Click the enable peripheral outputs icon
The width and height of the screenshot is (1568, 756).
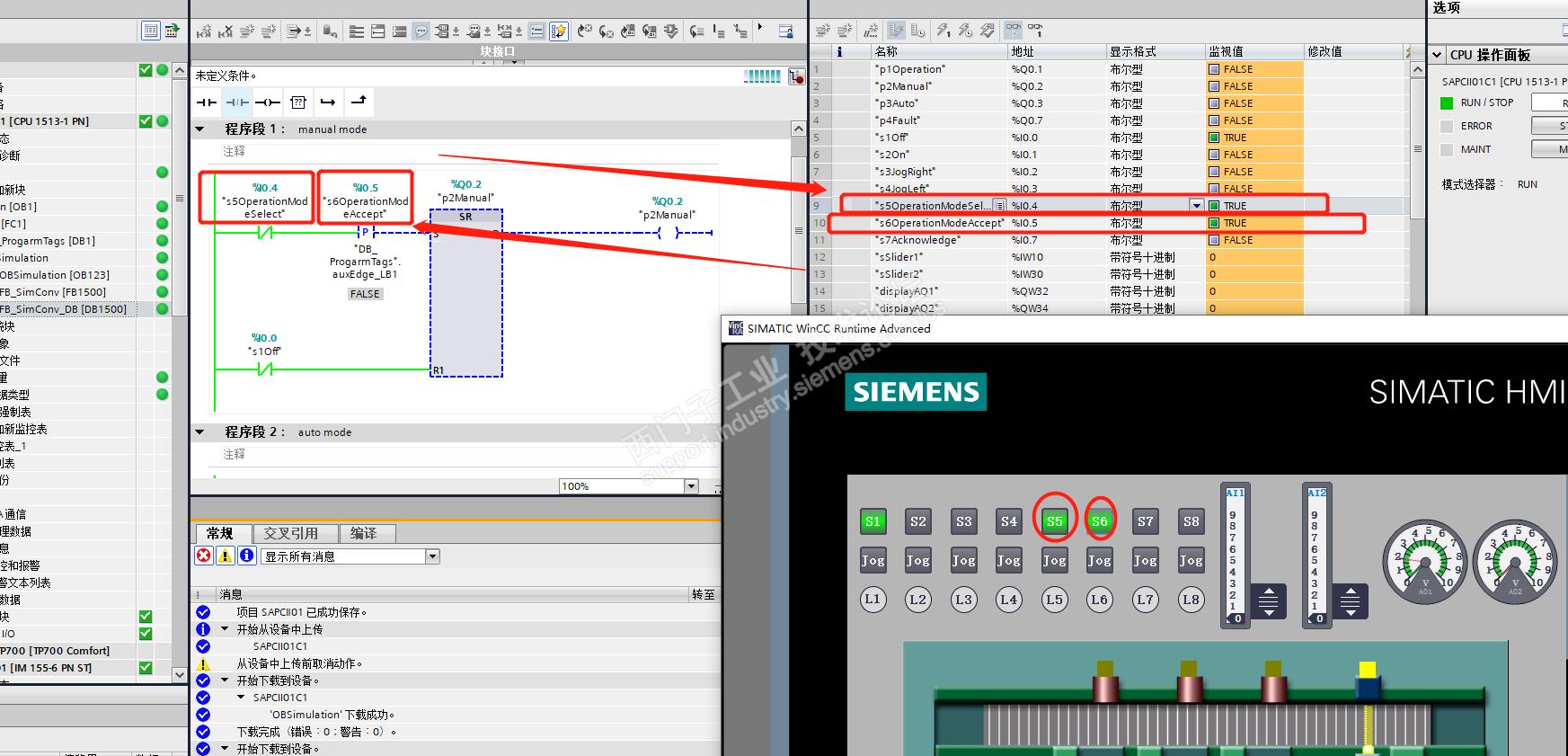coord(988,31)
